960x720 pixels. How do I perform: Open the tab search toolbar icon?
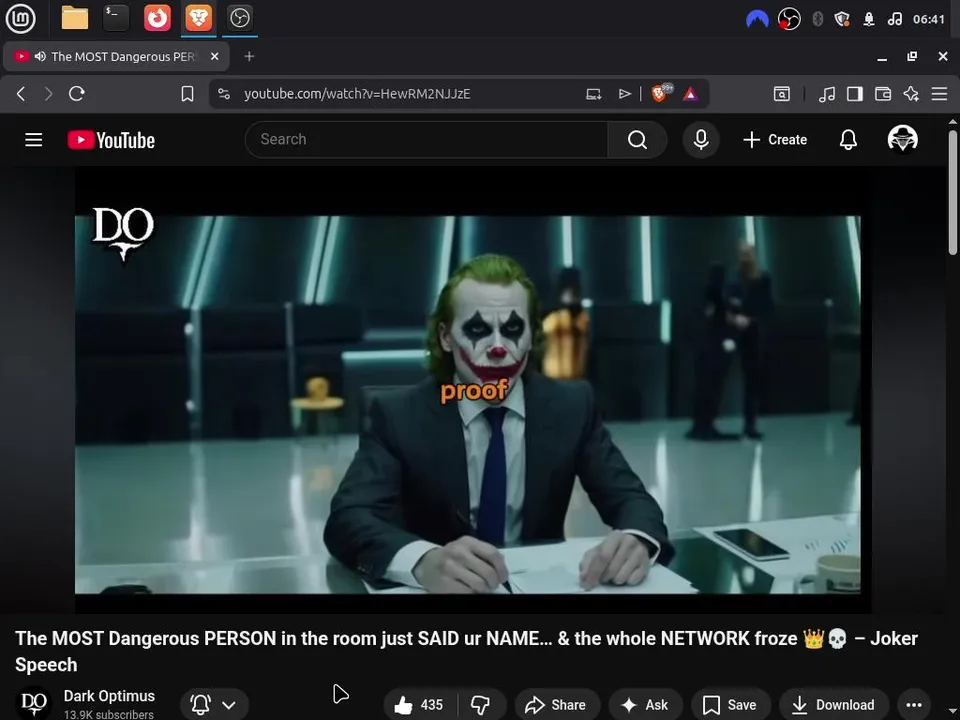pos(782,94)
